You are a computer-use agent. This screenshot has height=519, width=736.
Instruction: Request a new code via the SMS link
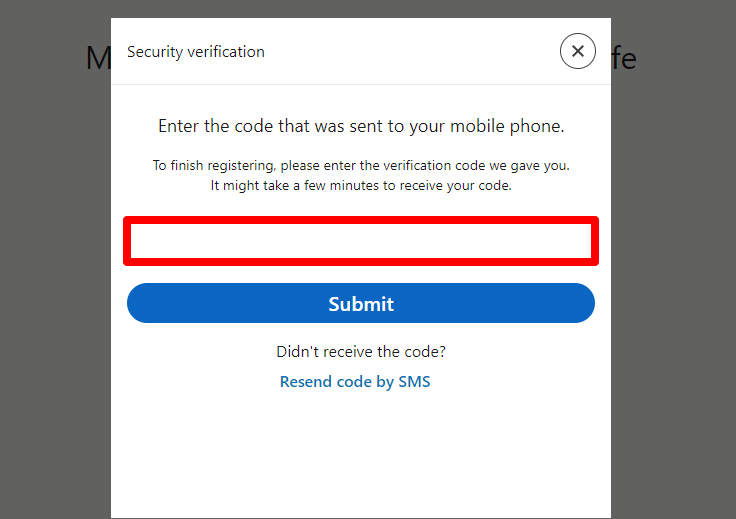tap(355, 382)
